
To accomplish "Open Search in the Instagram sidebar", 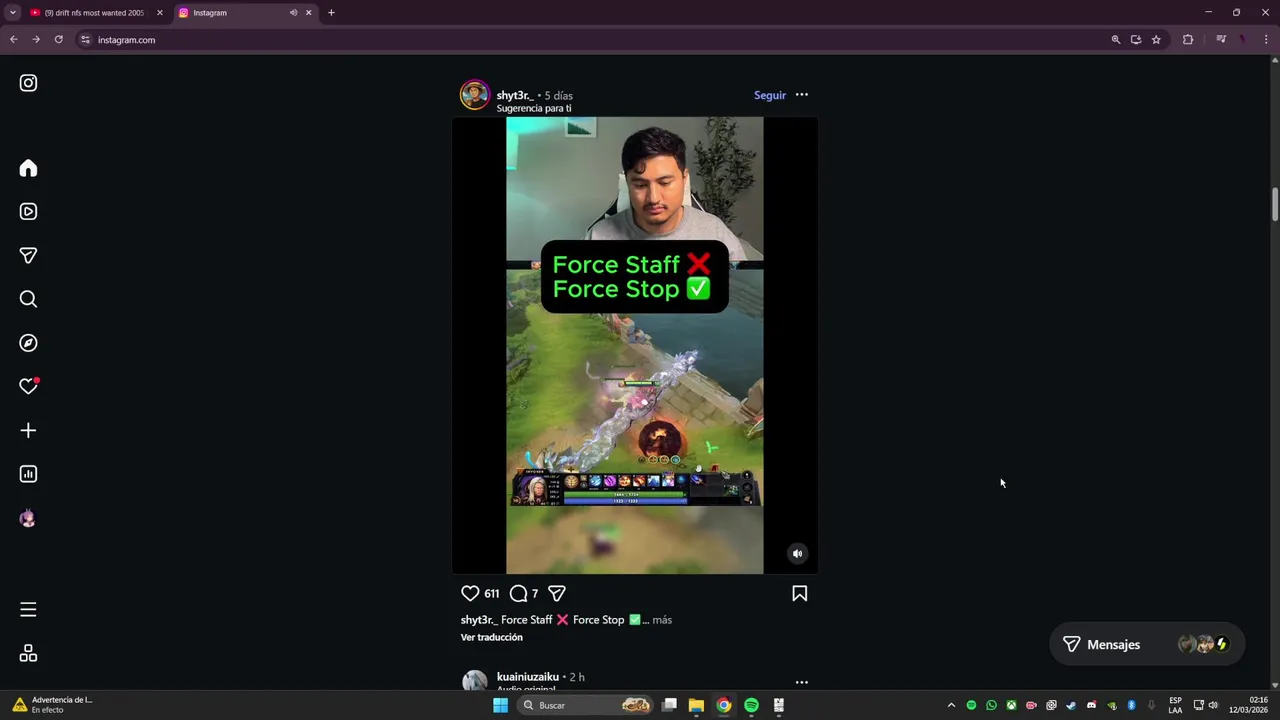I will (28, 299).
